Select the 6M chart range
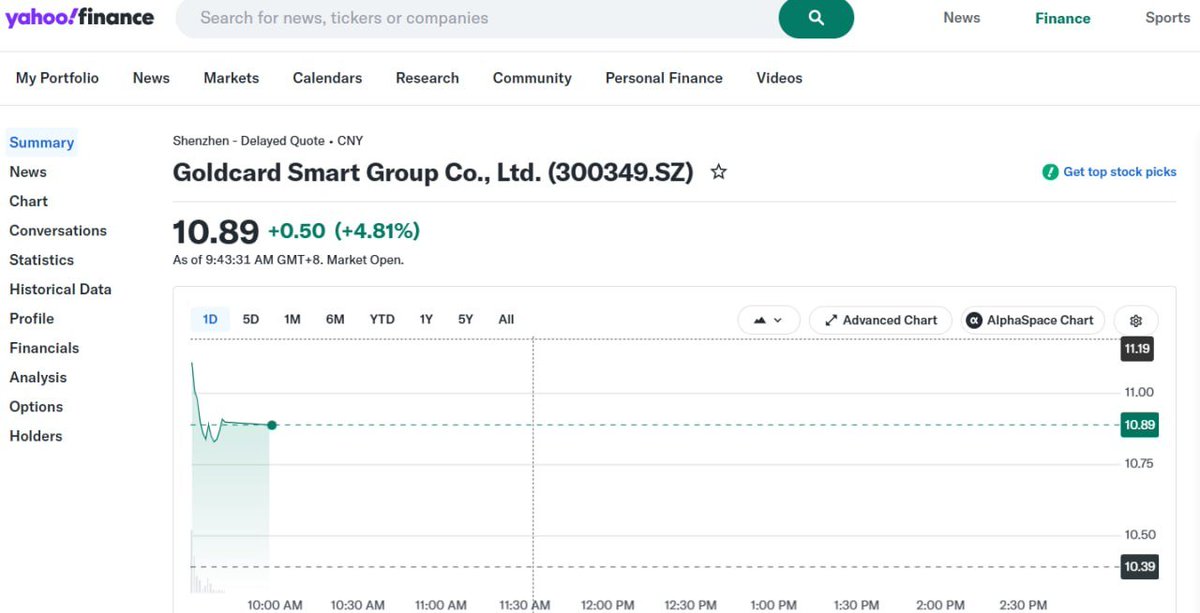This screenshot has width=1200, height=613. 335,319
